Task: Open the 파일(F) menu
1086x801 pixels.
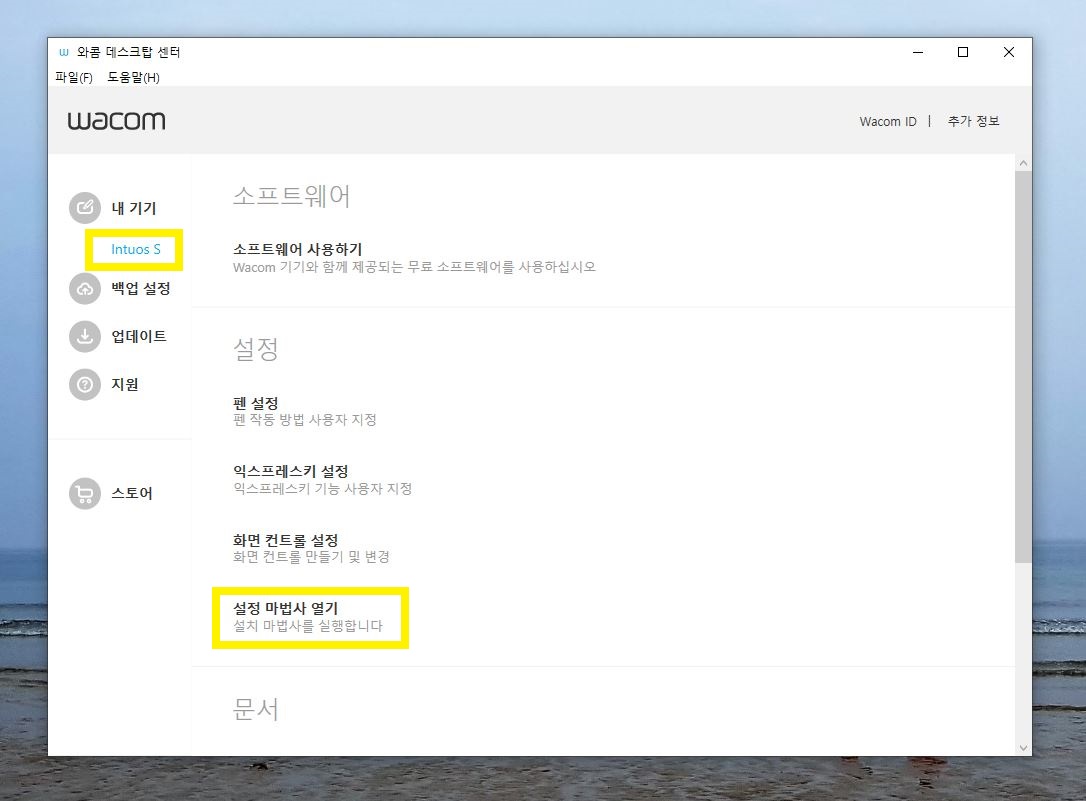Action: (74, 78)
